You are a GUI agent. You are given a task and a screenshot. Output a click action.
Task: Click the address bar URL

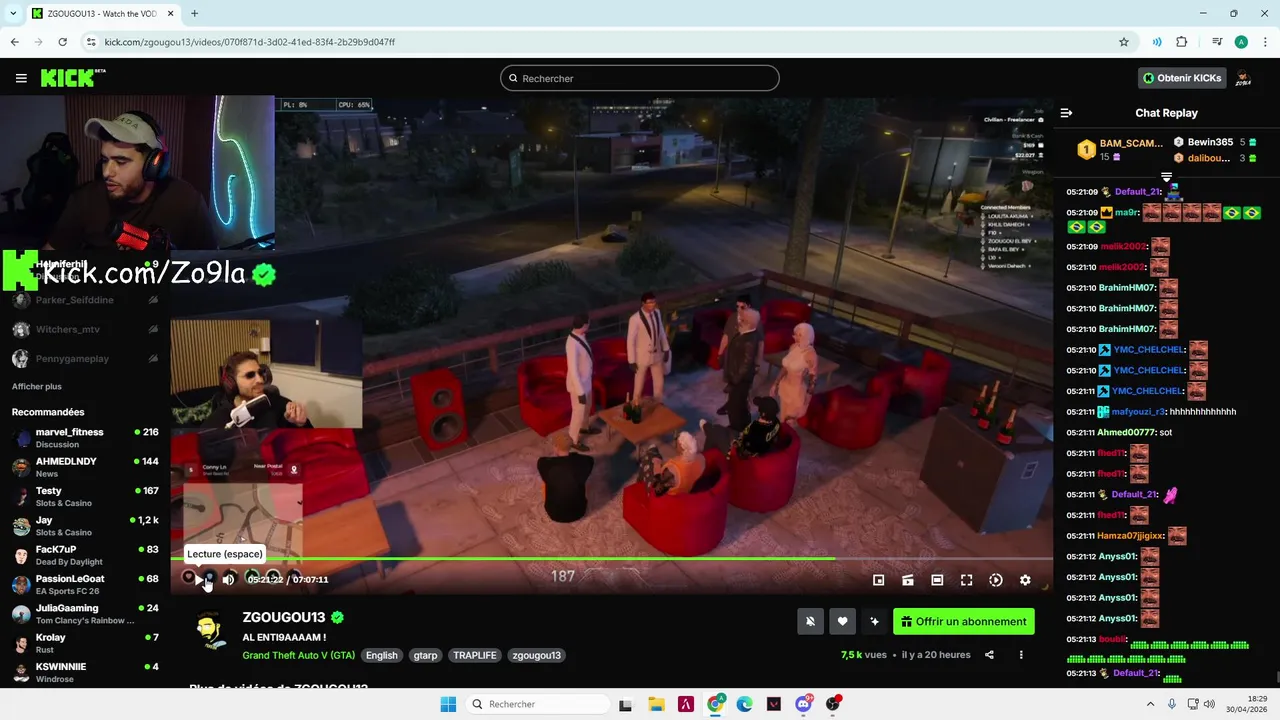pyautogui.click(x=250, y=42)
